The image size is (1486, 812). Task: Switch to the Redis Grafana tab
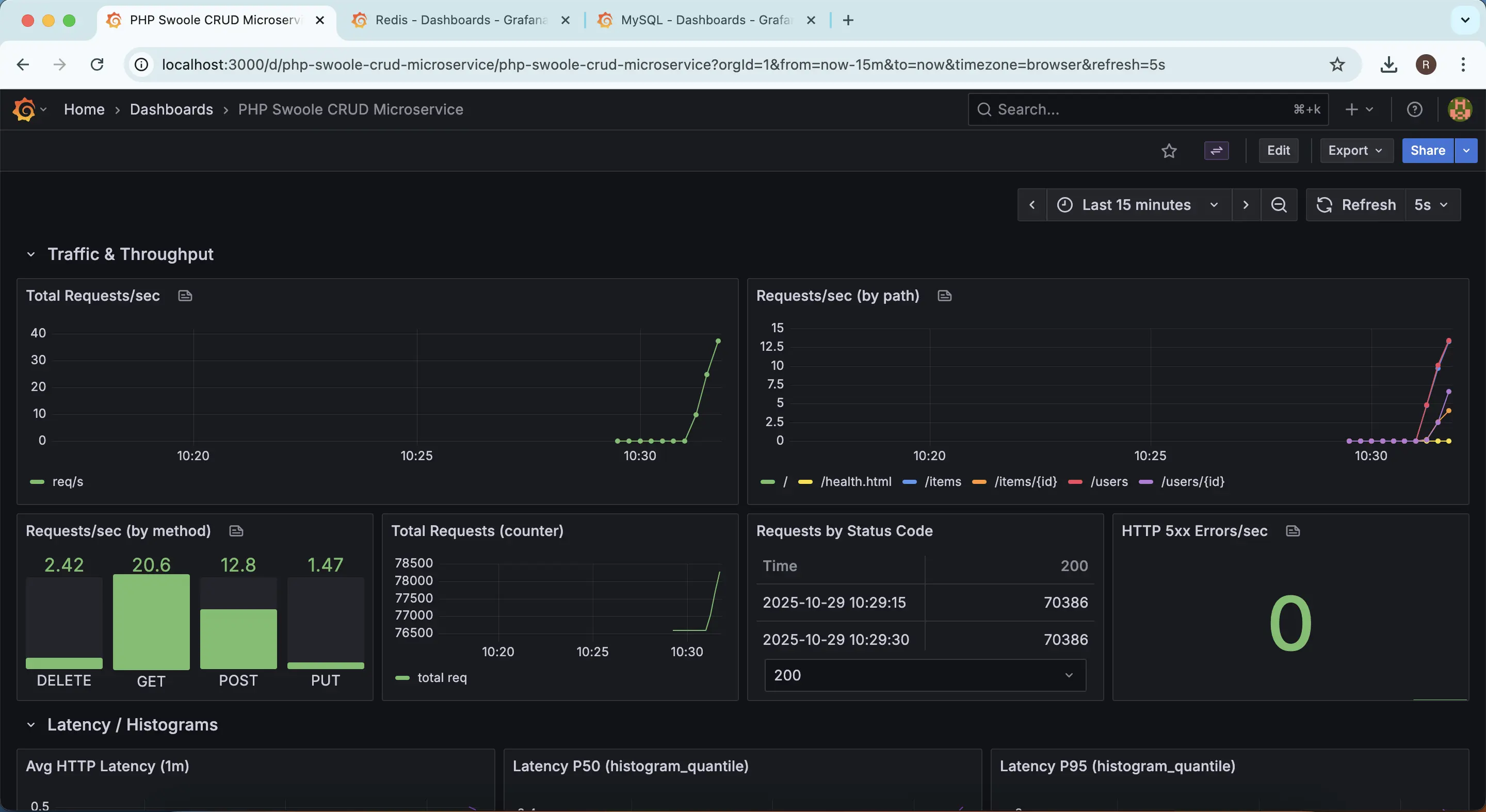456,20
